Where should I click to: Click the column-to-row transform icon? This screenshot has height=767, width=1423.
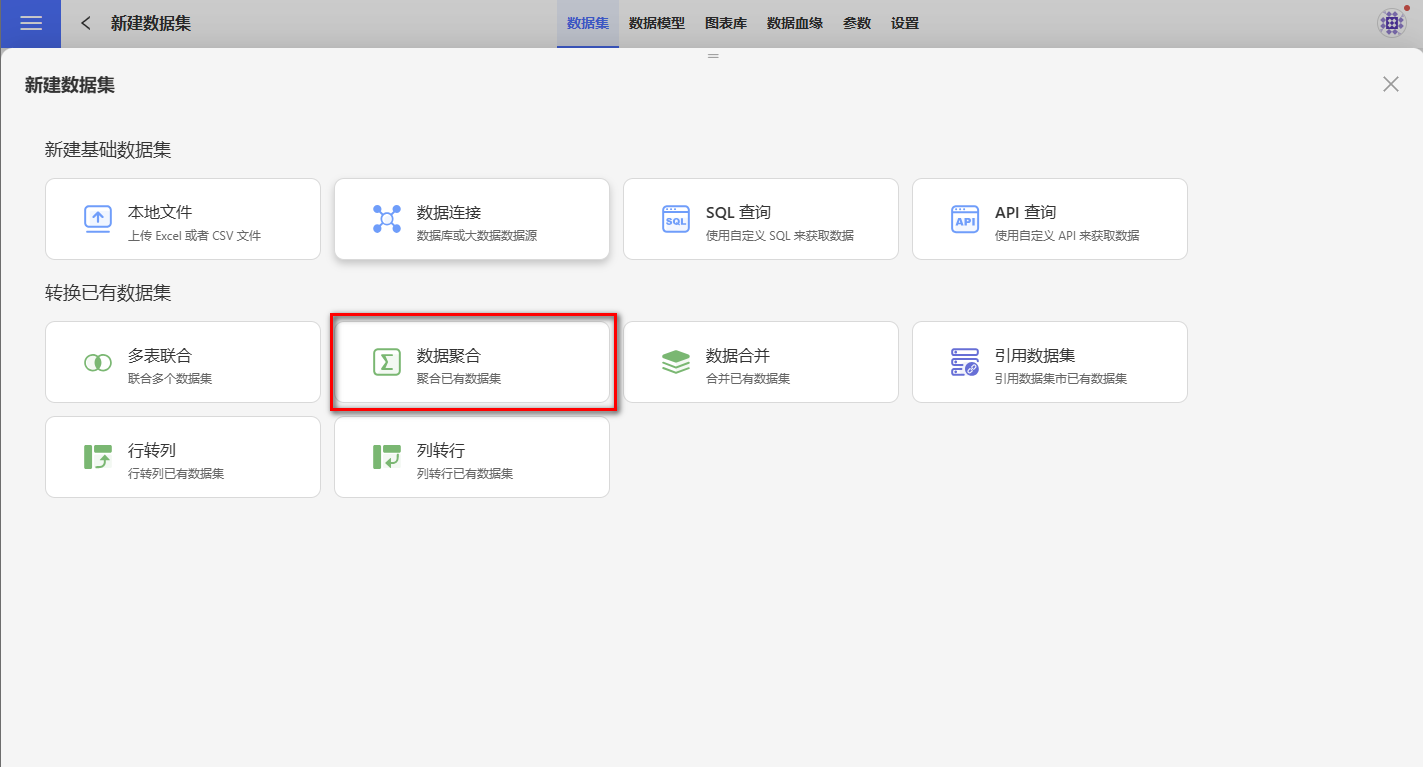coord(387,457)
